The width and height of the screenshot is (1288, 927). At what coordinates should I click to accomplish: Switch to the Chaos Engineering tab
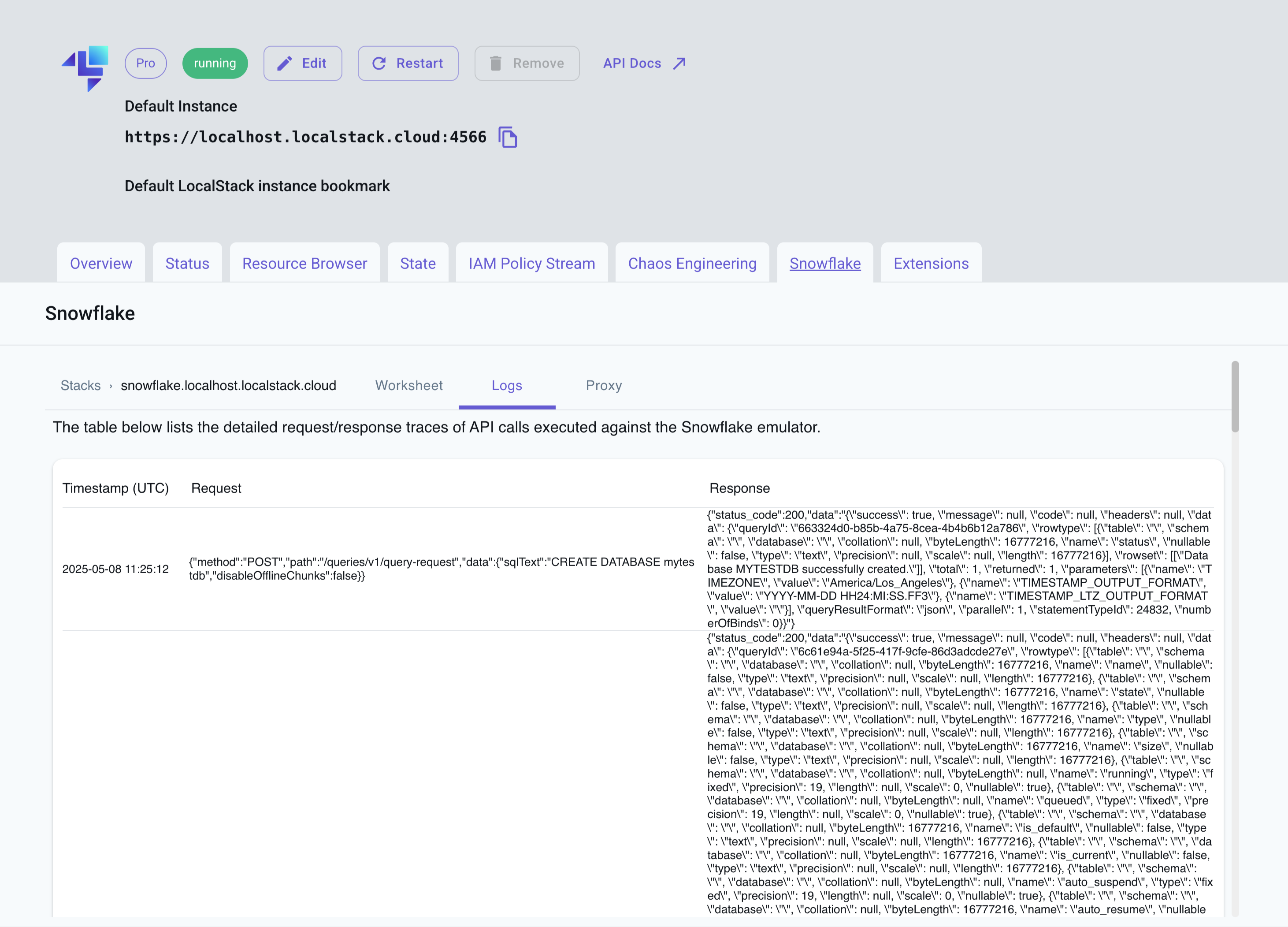(692, 263)
